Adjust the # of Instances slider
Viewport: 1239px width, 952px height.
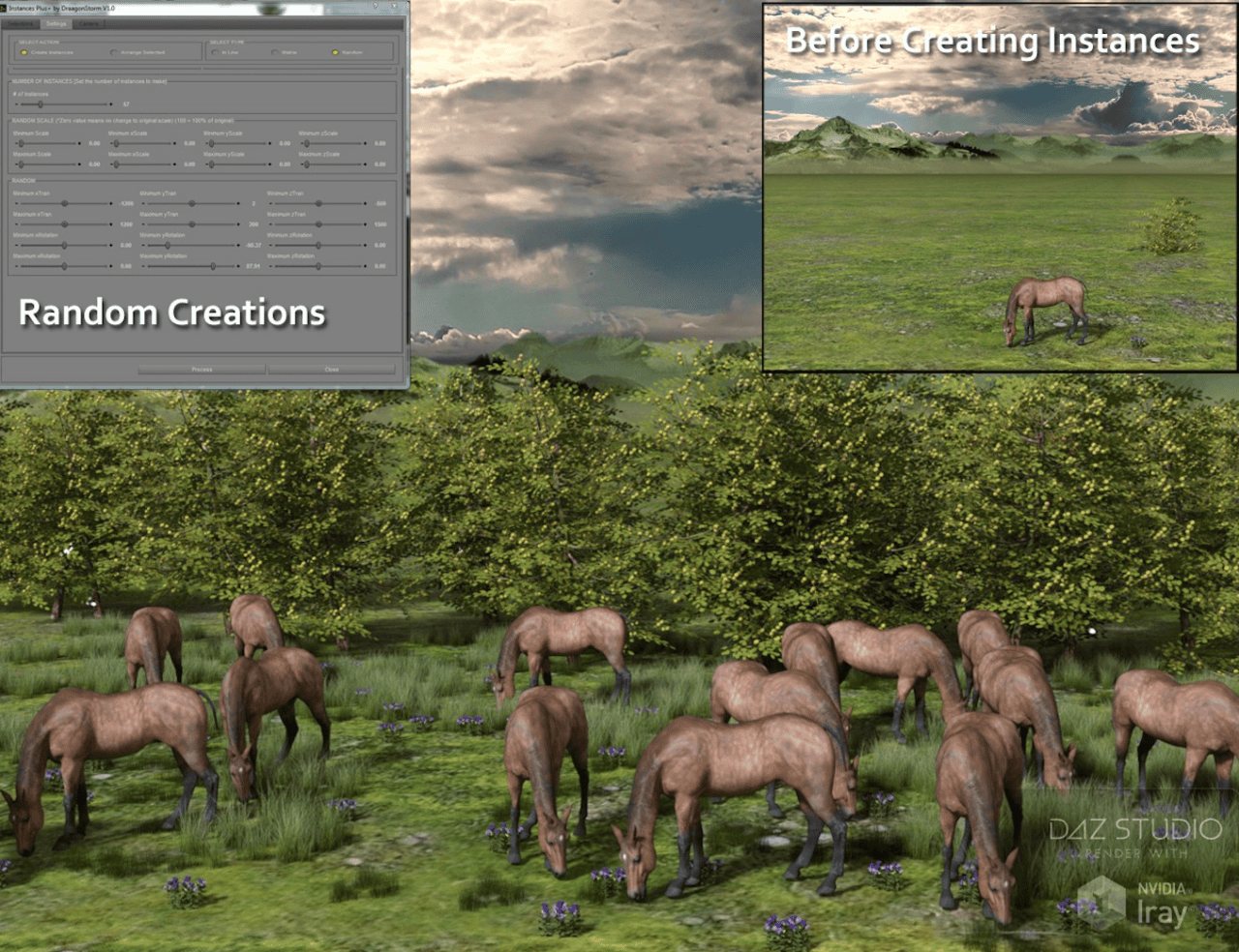(41, 104)
